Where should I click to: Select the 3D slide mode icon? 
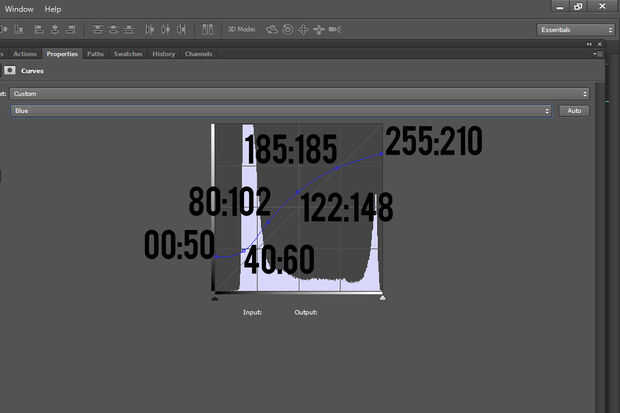coord(319,29)
